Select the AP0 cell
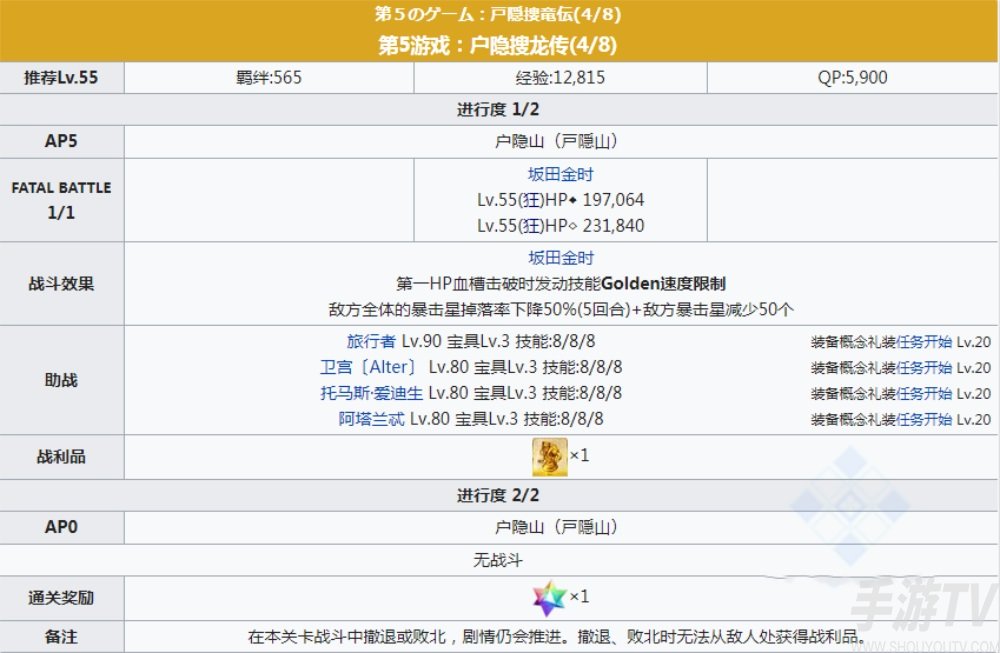 (62, 527)
